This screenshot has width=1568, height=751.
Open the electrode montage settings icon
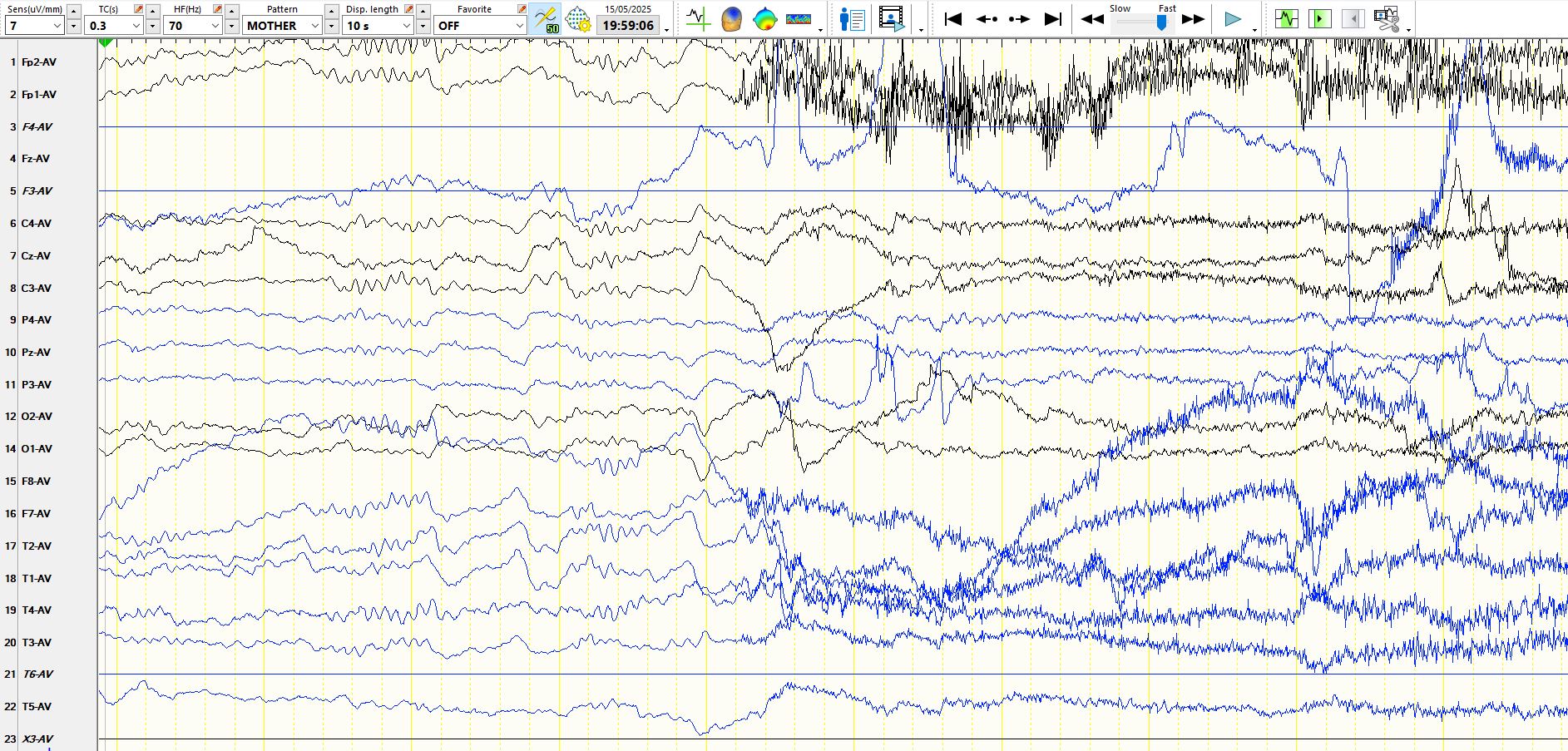click(577, 18)
